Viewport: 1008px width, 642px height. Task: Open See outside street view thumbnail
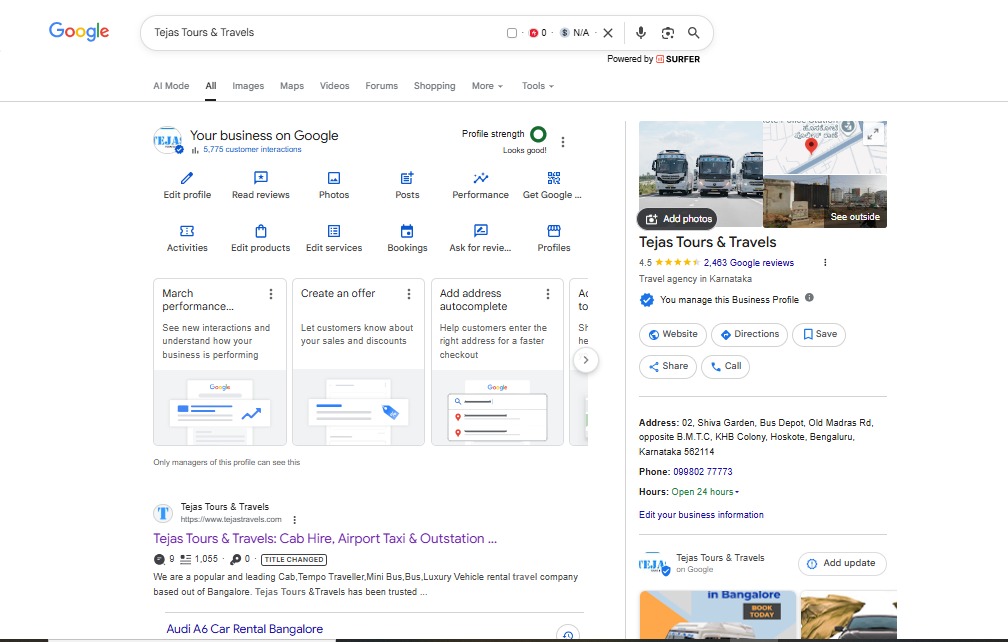825,201
